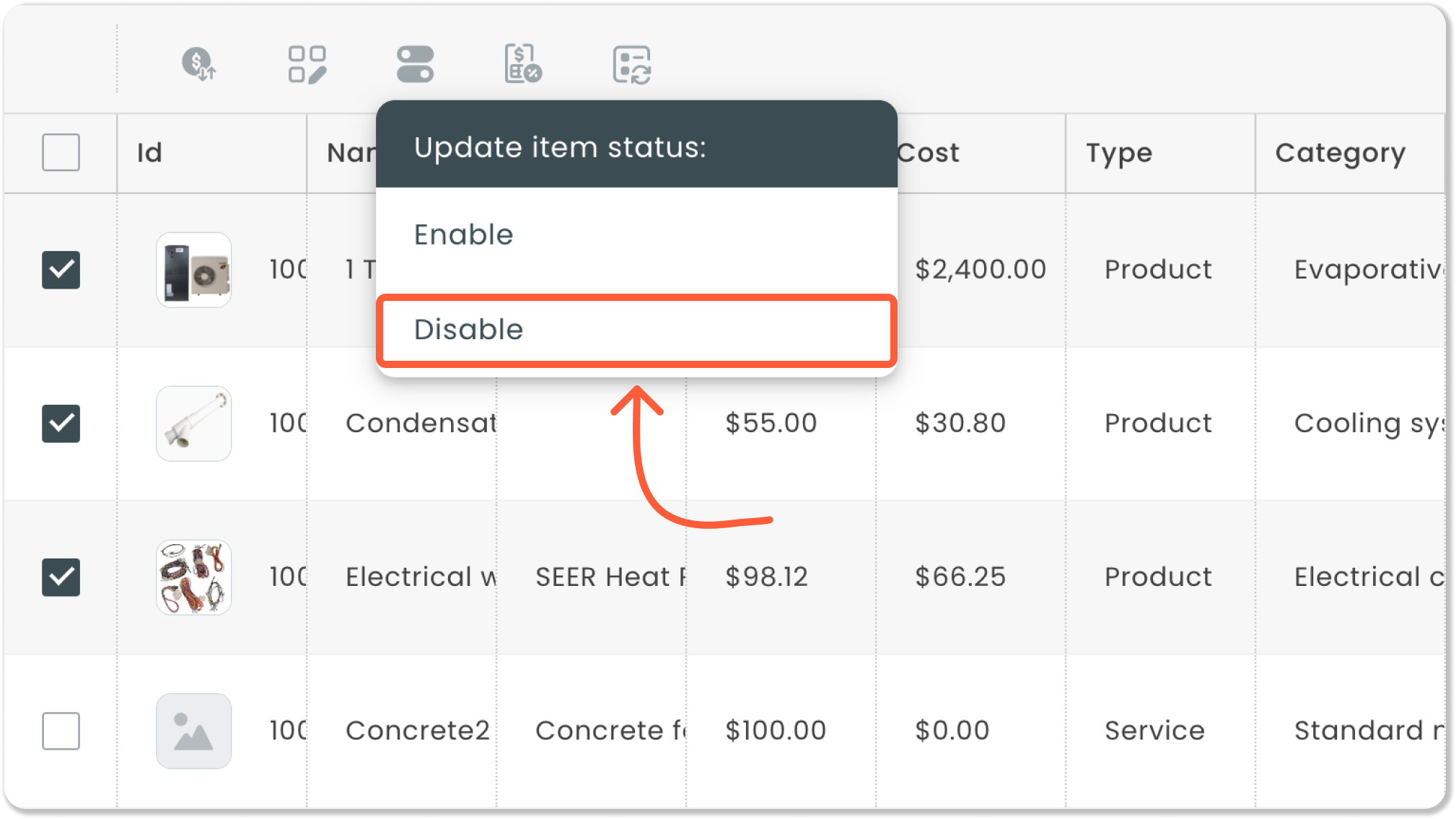Uncheck the Condensate row checkbox
The height and width of the screenshot is (819, 1456).
tap(61, 423)
